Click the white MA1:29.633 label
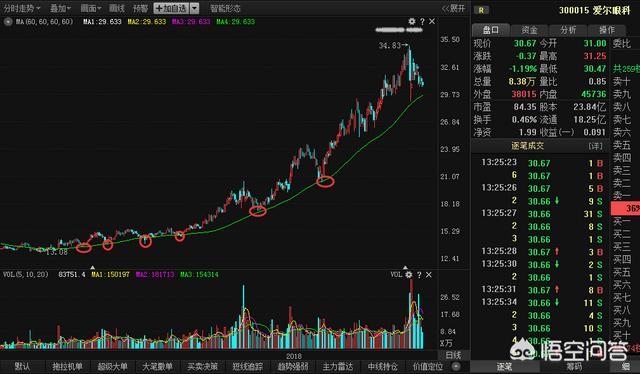Viewport: 640px width, 374px height. [102, 22]
